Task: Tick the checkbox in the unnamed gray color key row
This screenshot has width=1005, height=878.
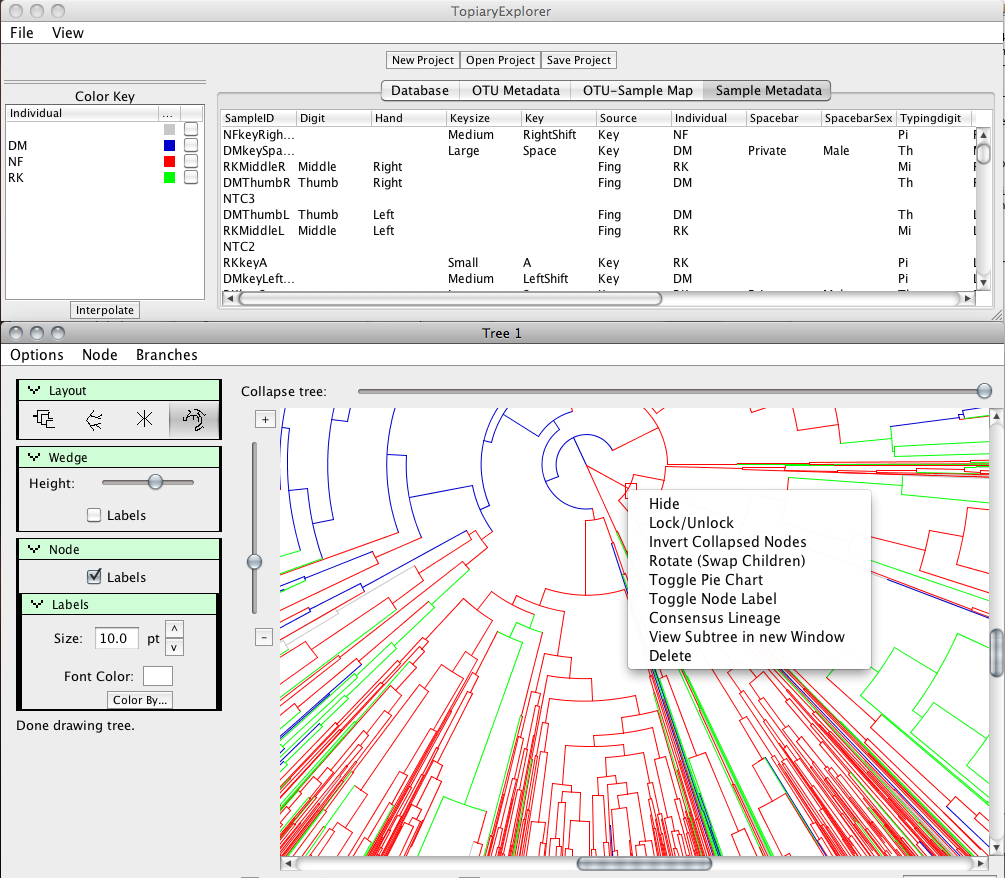Action: [x=191, y=129]
